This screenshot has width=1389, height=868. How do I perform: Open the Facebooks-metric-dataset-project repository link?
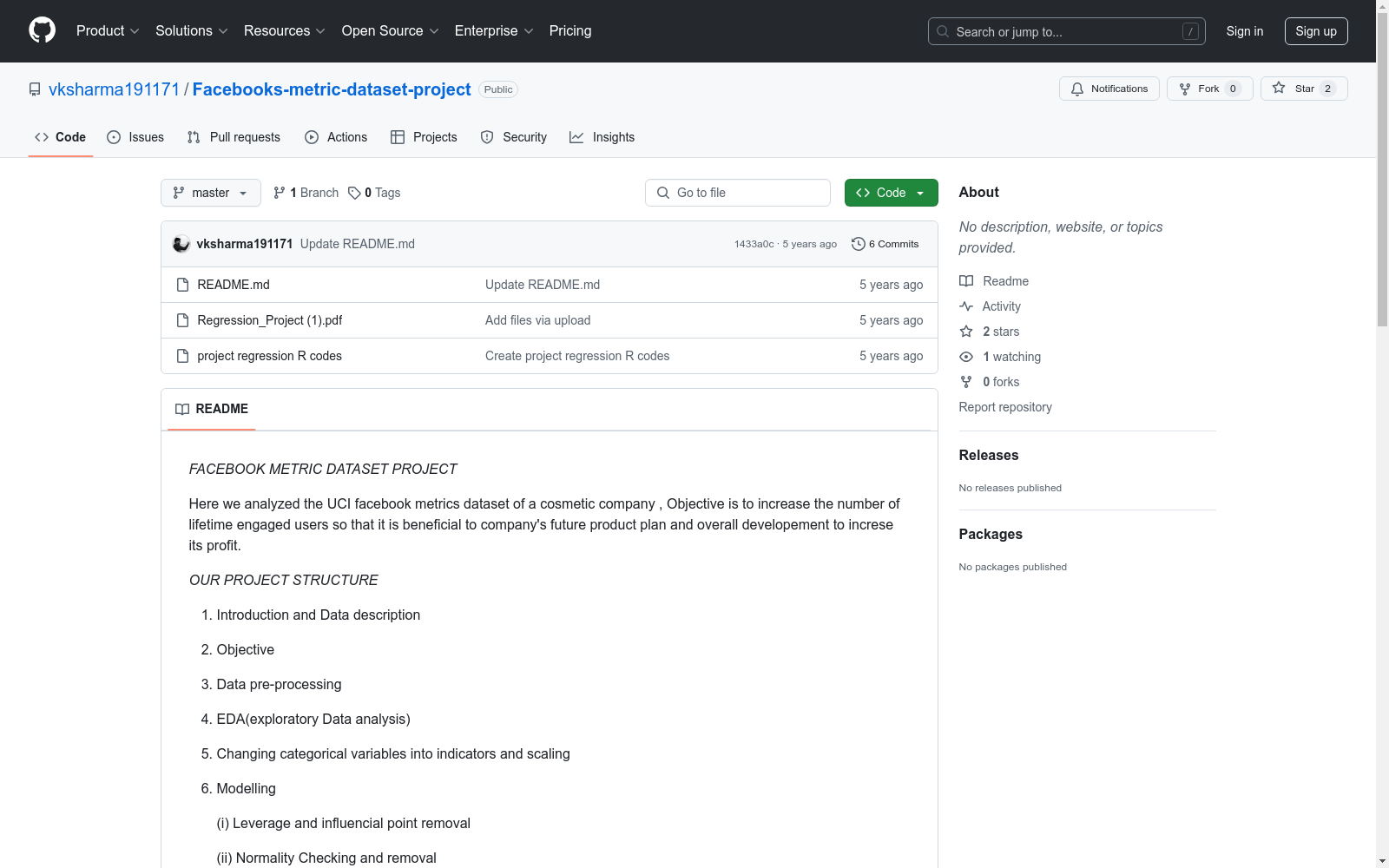coord(332,89)
